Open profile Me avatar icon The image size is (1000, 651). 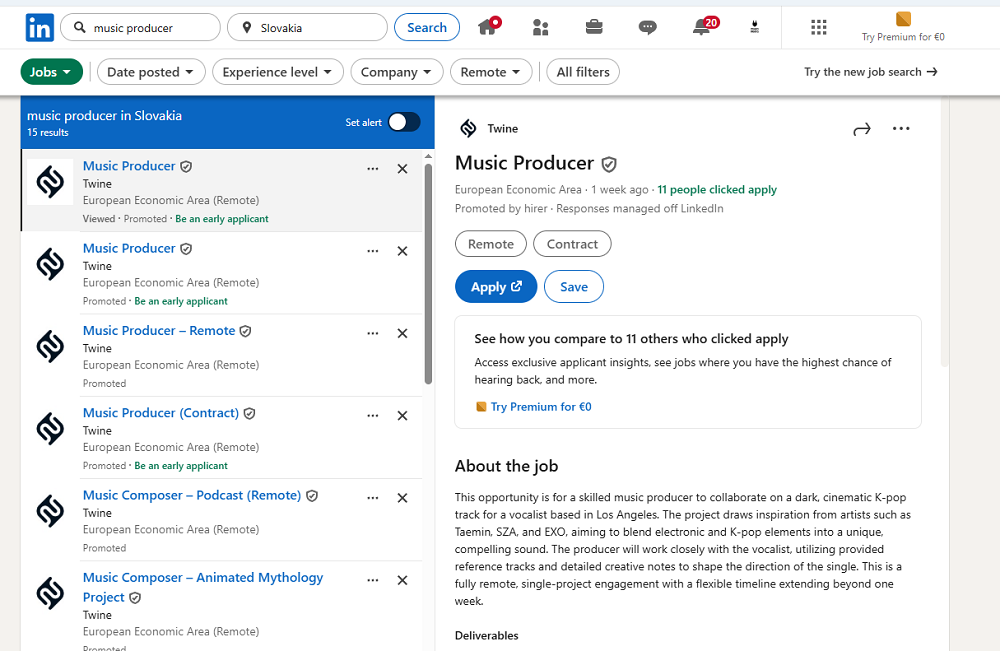point(754,27)
